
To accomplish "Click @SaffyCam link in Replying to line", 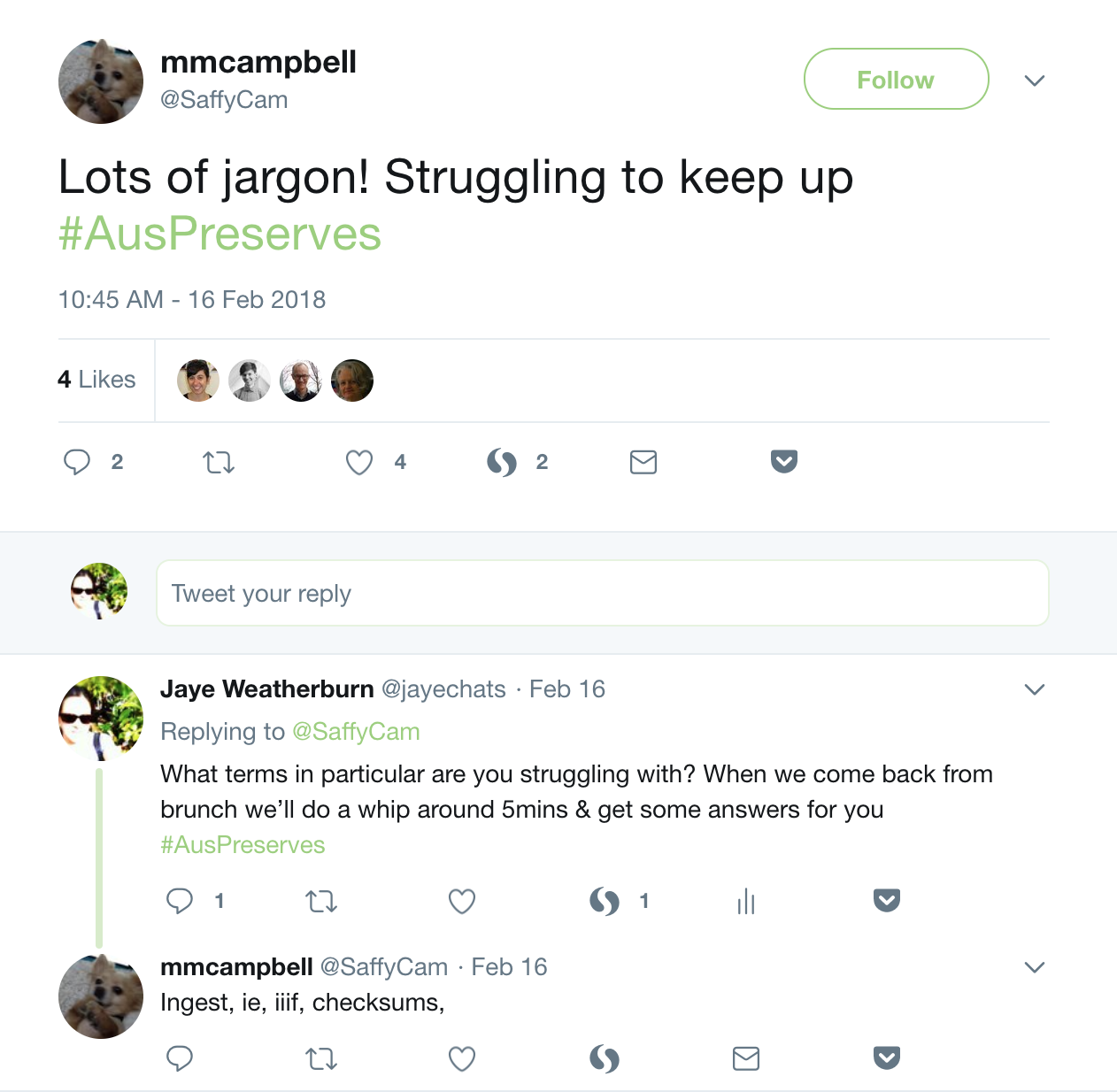I will click(x=356, y=732).
